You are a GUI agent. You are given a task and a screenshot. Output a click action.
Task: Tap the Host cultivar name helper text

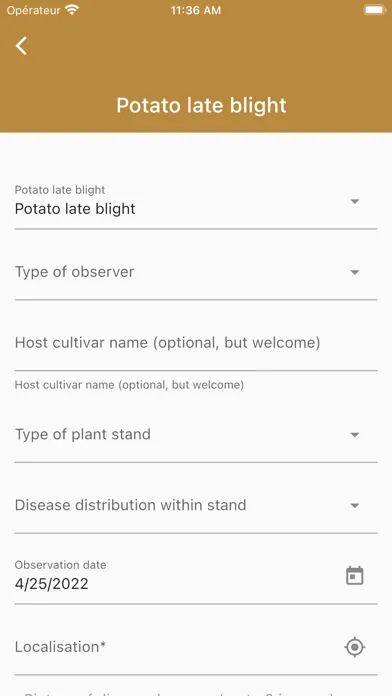pos(129,385)
